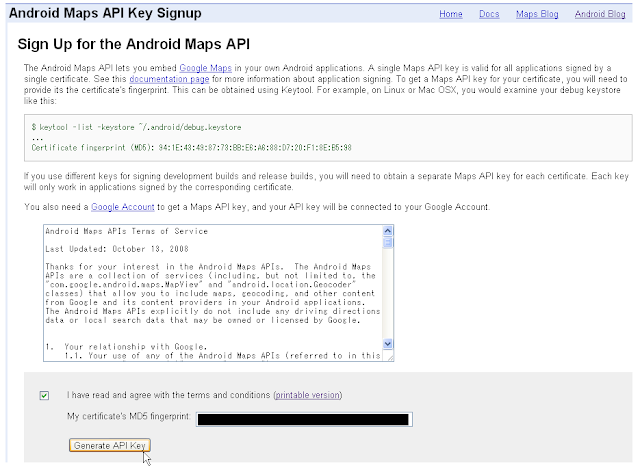Open the documentation page link
The width and height of the screenshot is (640, 472).
169,79
